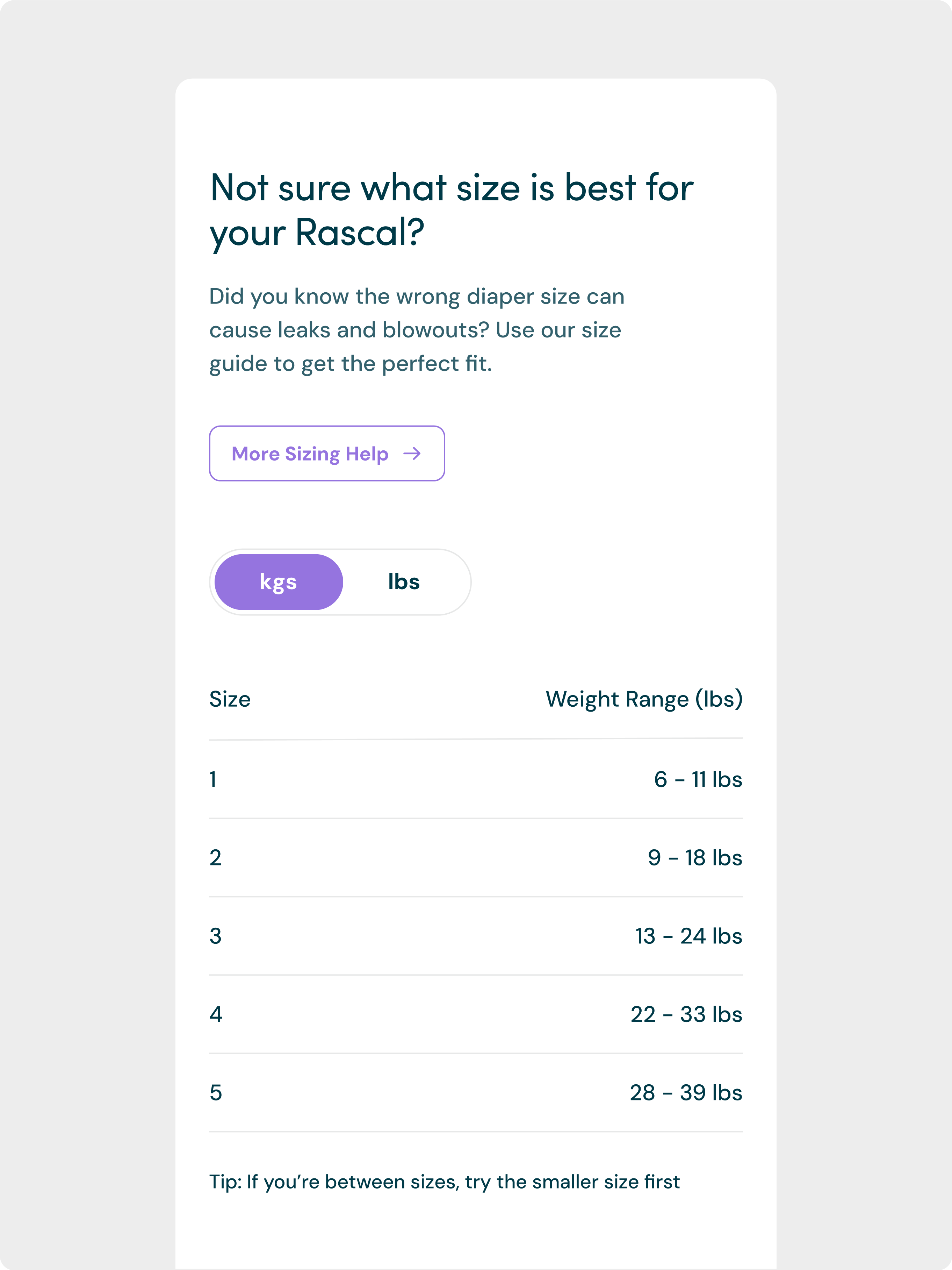Viewport: 952px width, 1270px height.
Task: Select the 28 – 39 lbs weight range
Action: point(686,1093)
